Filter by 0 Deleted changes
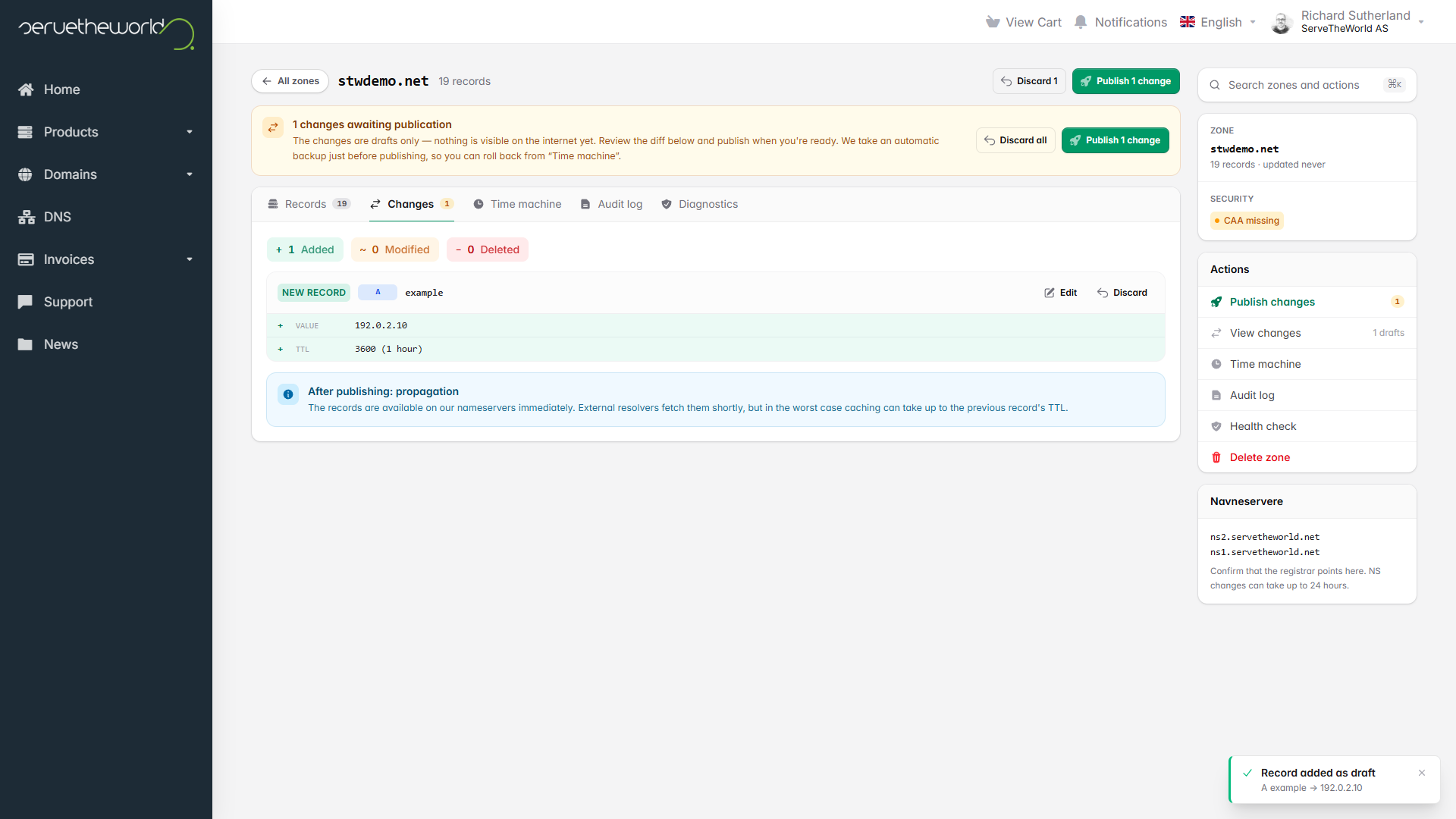 pyautogui.click(x=488, y=249)
